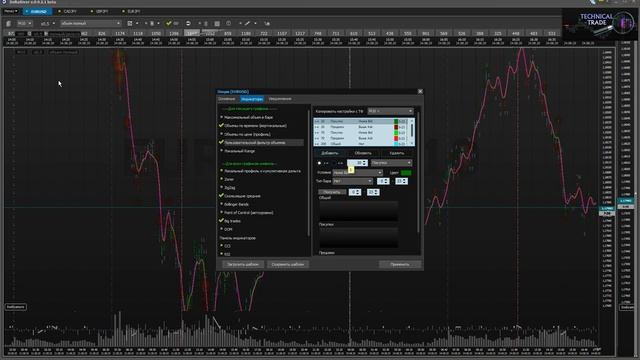
Task: Close the Опции options dialog
Action: [420, 91]
